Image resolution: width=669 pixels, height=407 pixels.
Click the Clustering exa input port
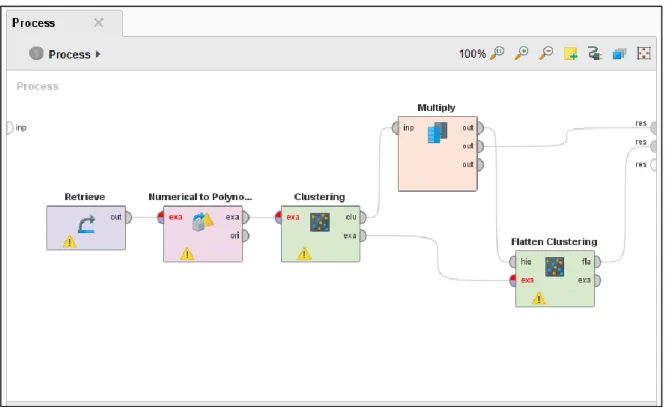[278, 217]
